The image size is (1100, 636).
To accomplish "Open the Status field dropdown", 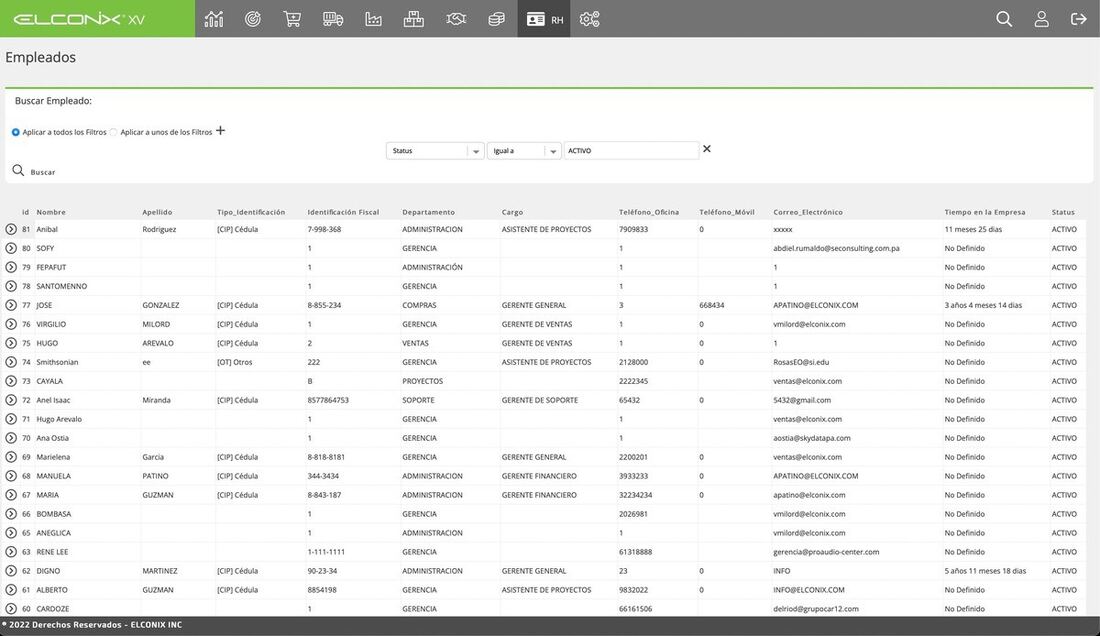I will (435, 151).
